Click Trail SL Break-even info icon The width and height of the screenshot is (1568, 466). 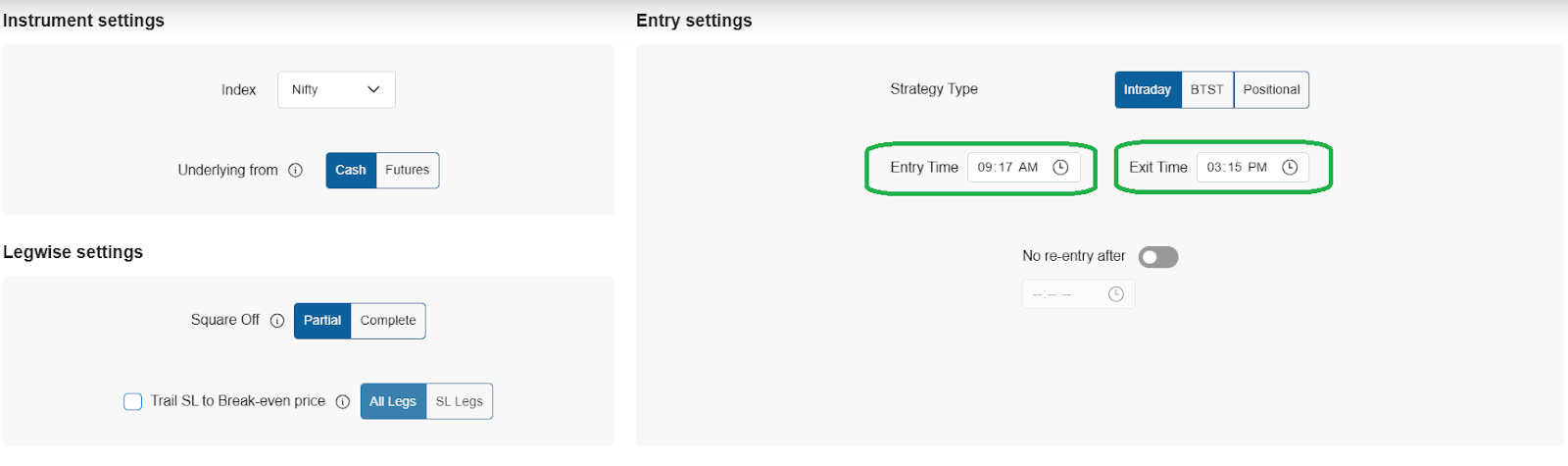click(x=343, y=401)
